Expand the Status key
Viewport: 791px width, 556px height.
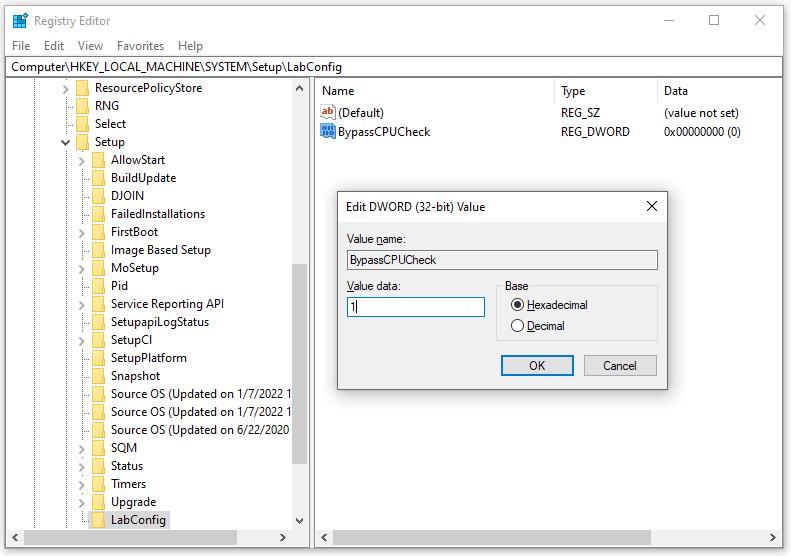pos(82,467)
